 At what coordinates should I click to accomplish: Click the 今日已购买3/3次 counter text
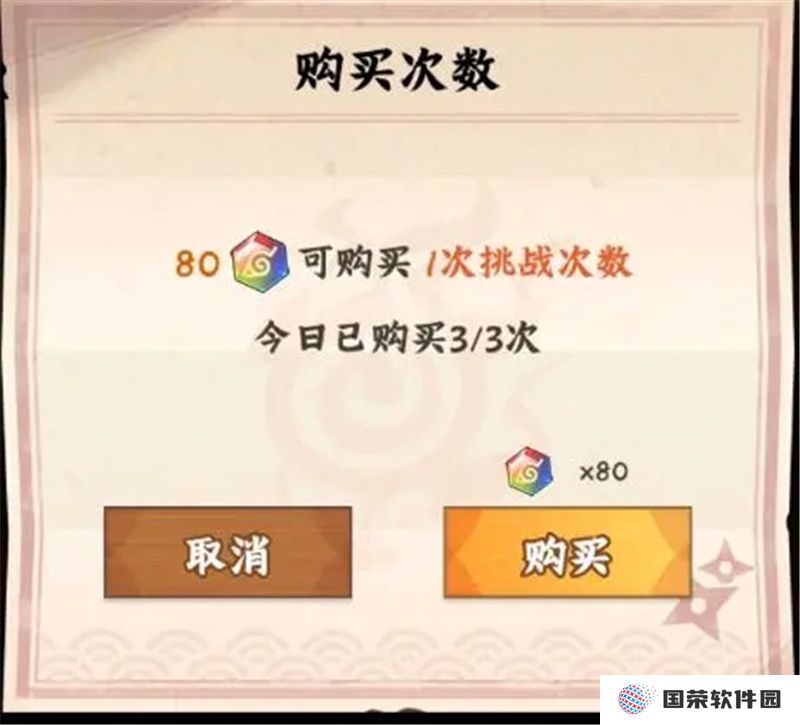397,339
